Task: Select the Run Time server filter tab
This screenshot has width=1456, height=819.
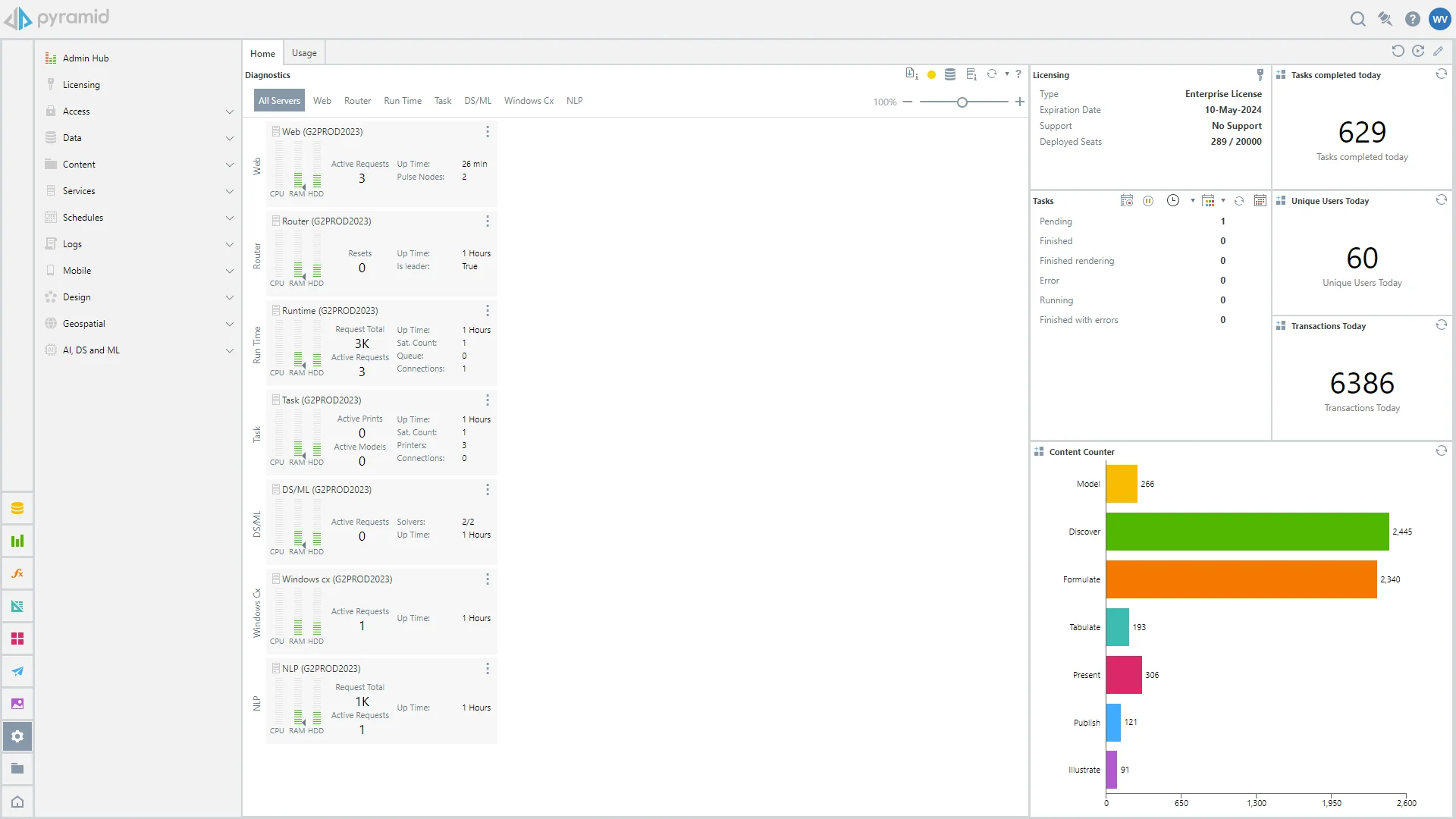Action: click(402, 101)
